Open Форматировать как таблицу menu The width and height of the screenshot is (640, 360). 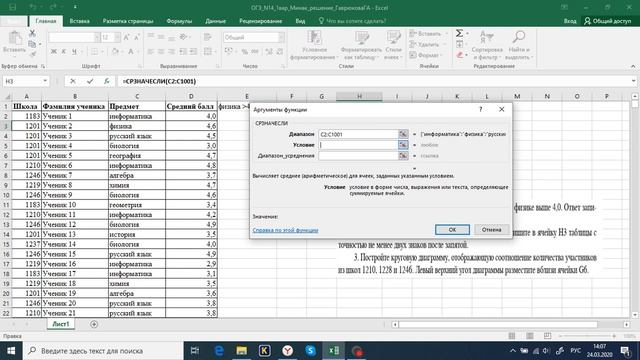pyautogui.click(x=361, y=45)
